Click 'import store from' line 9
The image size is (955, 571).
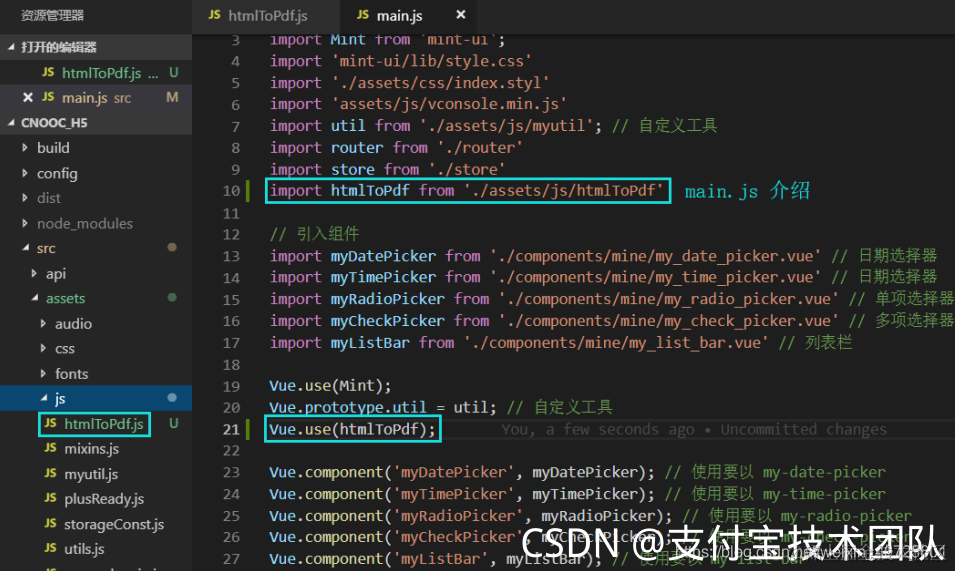[x=387, y=169]
